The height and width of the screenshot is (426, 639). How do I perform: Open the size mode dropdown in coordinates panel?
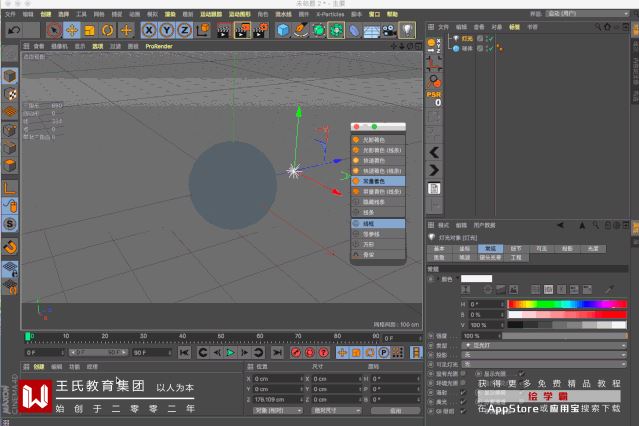[x=336, y=411]
